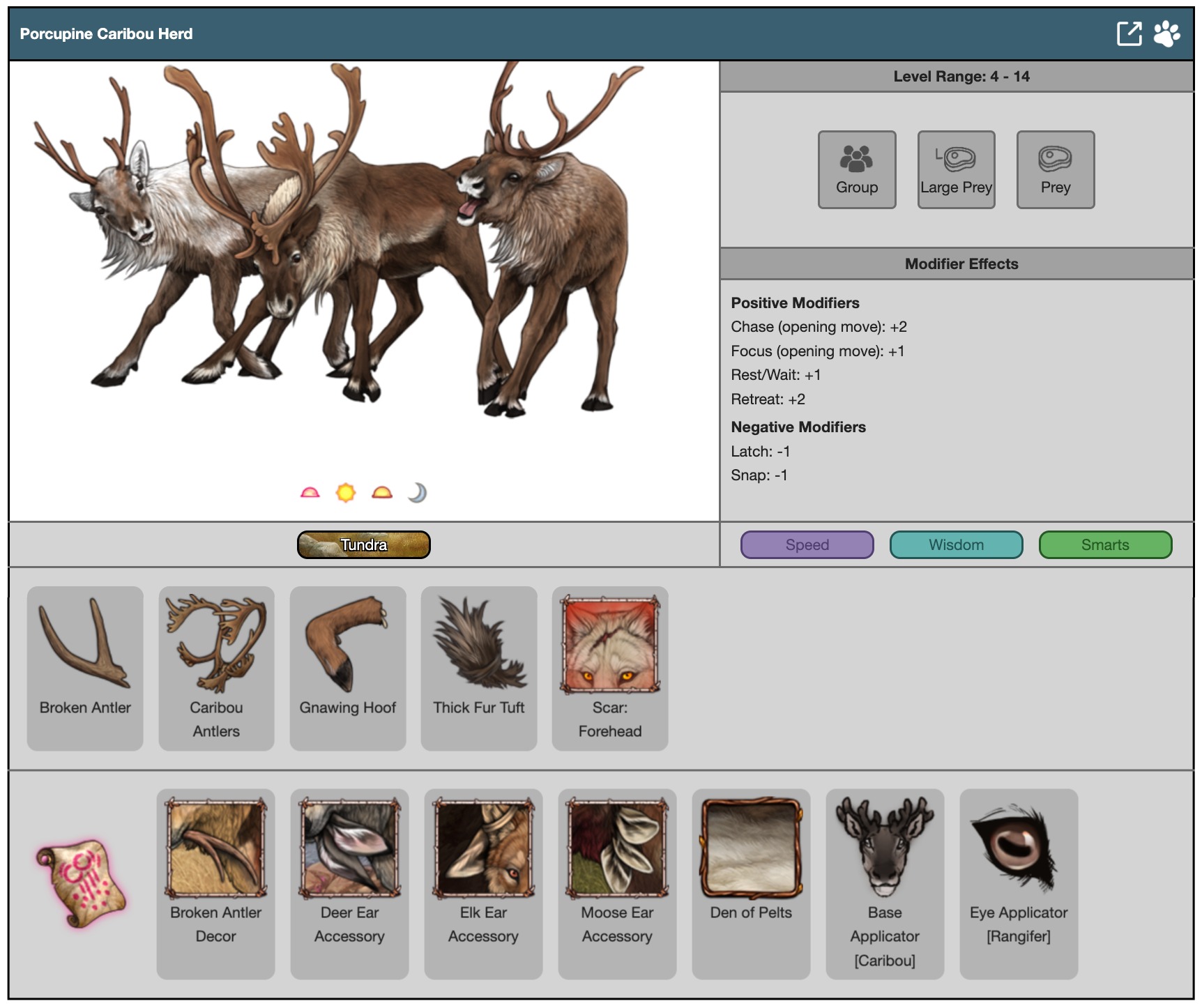This screenshot has height=1008, width=1202.
Task: Open the Thick Fur Tuft item
Action: click(478, 667)
